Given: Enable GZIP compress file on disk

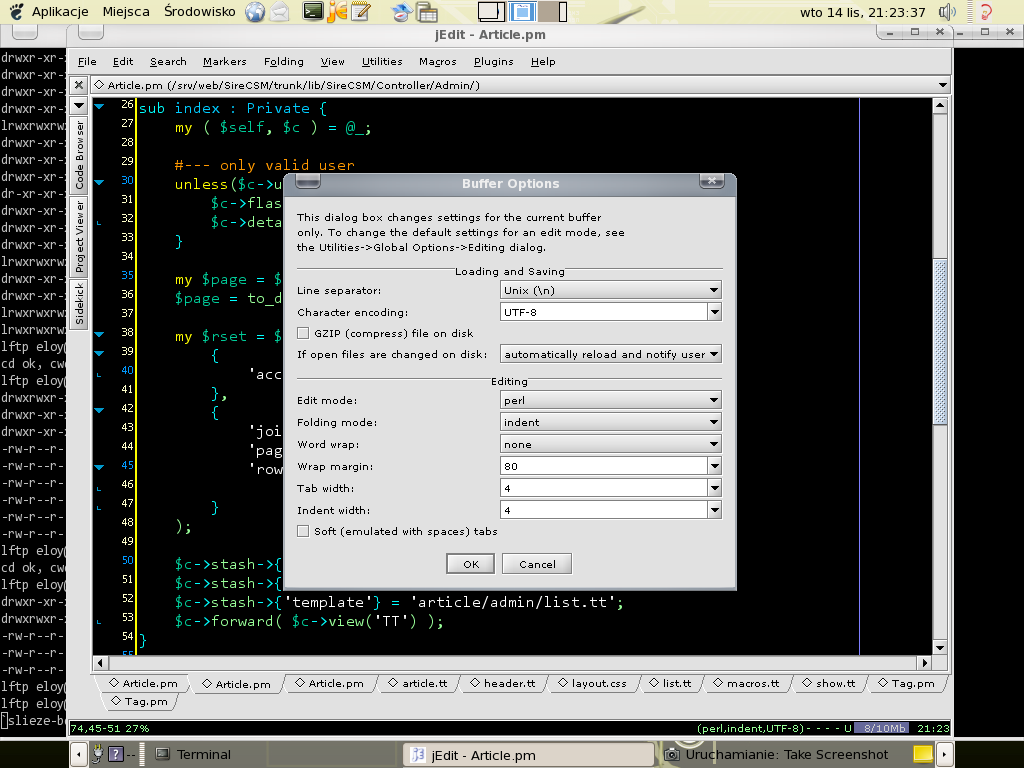Looking at the screenshot, I should (x=304, y=333).
